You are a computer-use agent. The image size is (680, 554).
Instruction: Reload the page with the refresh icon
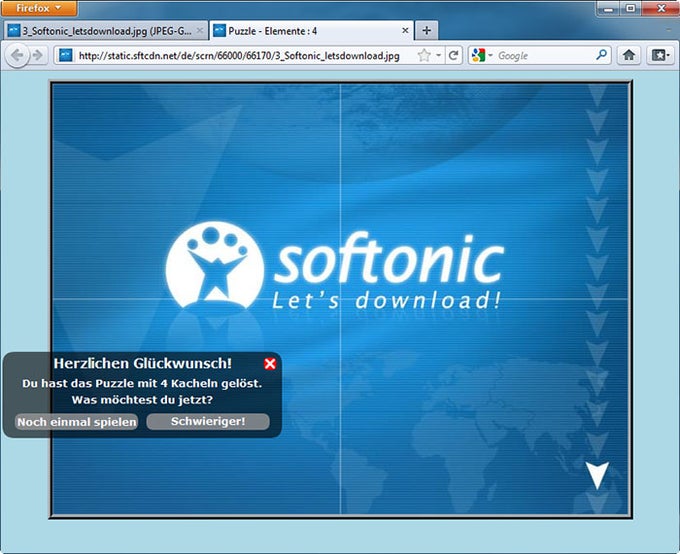coord(453,56)
